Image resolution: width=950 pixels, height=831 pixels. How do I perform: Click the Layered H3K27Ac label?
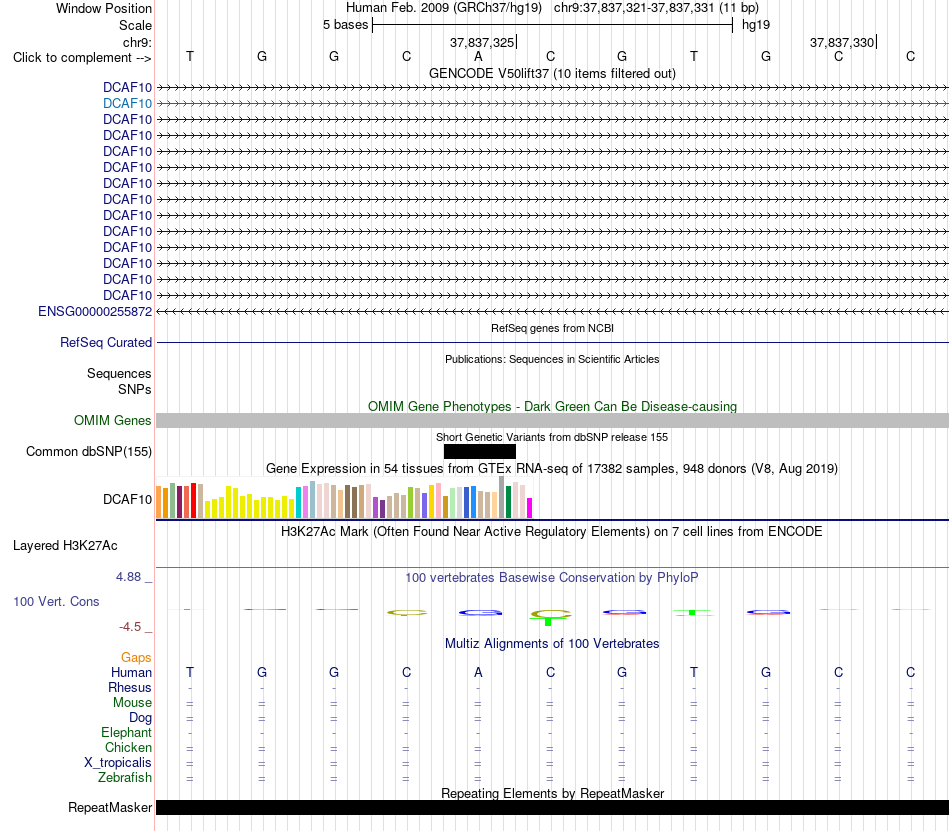pyautogui.click(x=65, y=546)
